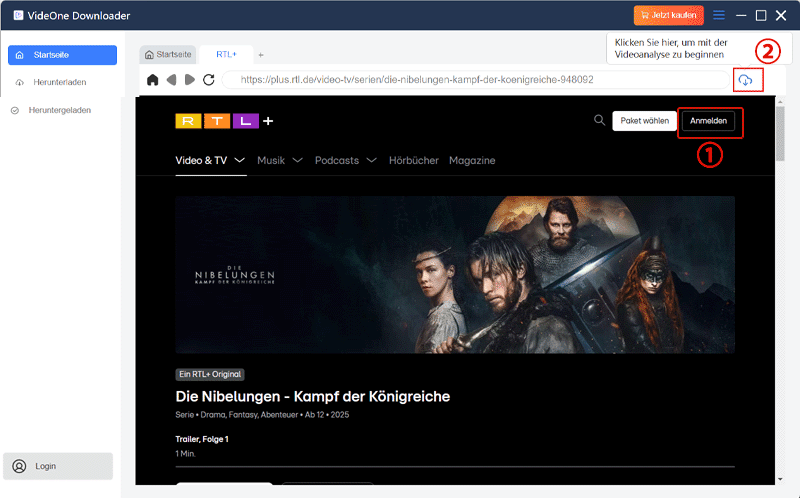
Task: Go forward with the right arrow icon
Action: tap(190, 80)
